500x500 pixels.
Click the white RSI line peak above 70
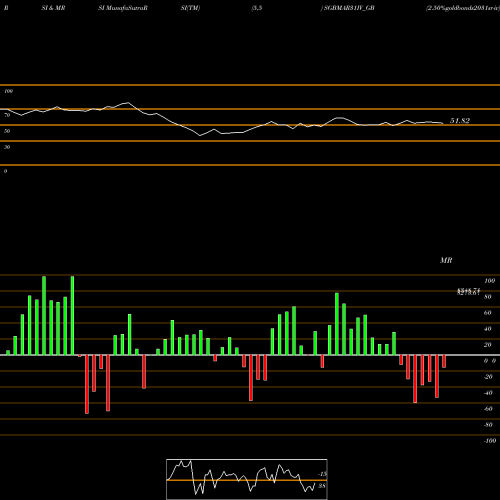coord(128,103)
